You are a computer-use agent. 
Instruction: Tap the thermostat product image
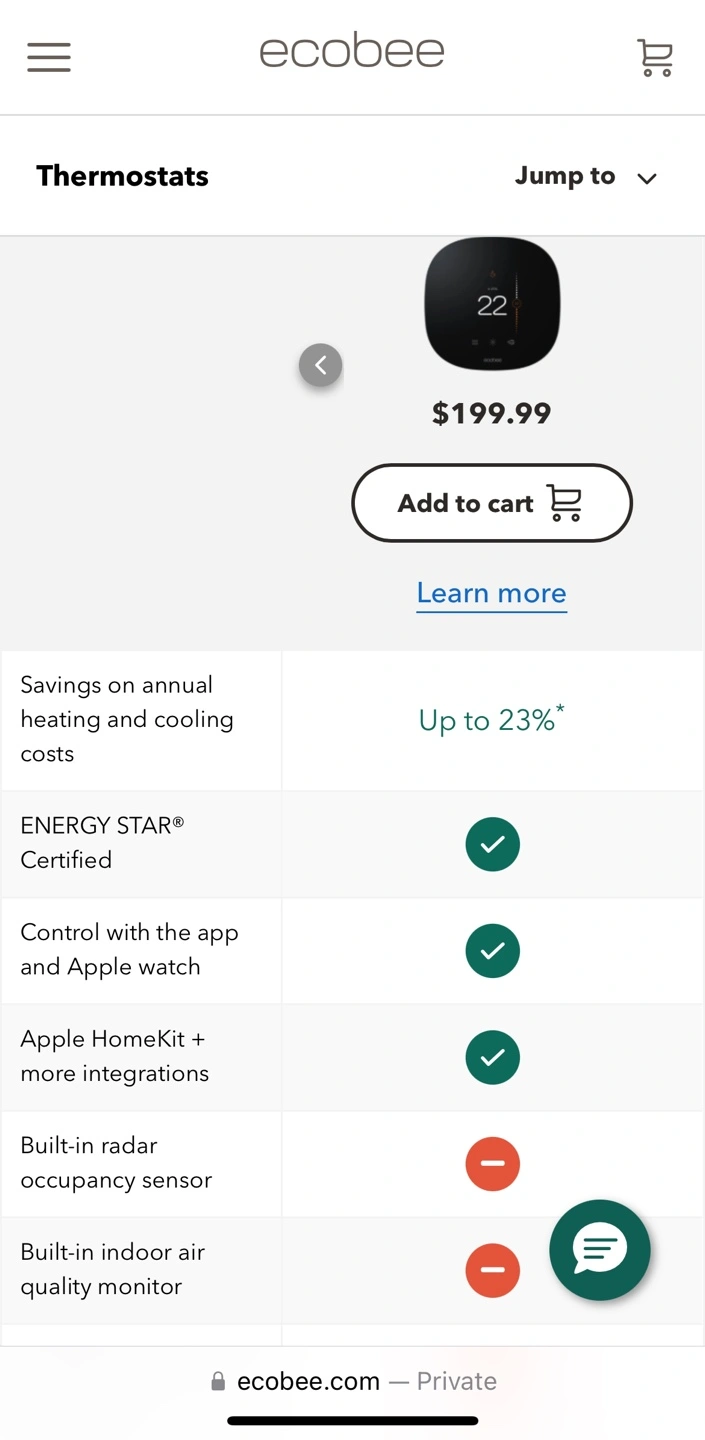(492, 304)
